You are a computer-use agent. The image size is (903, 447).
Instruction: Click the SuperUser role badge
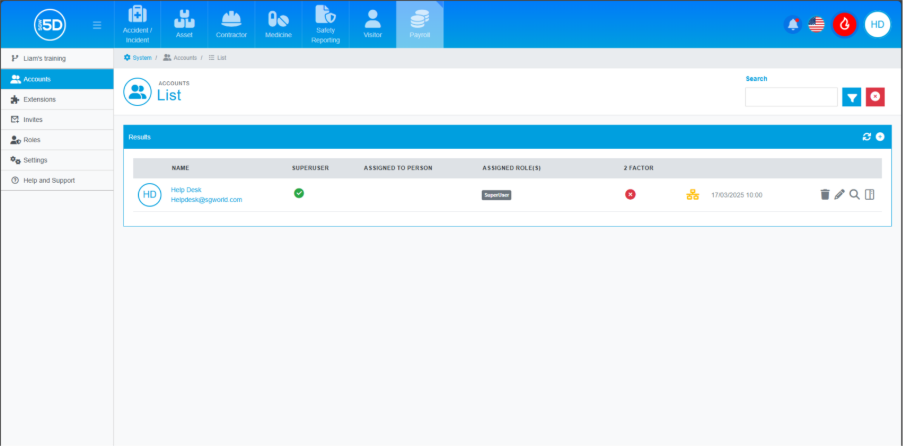496,195
